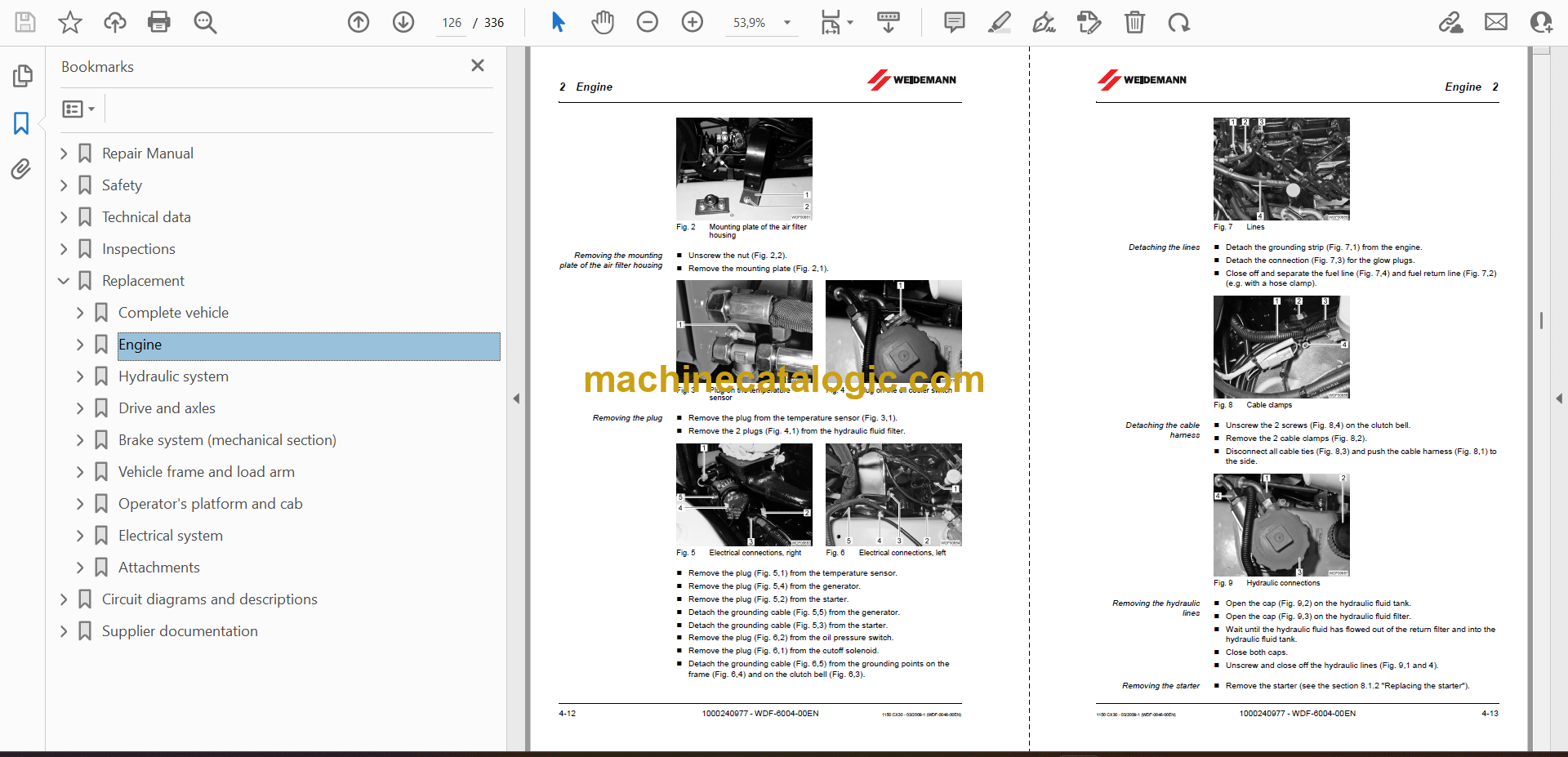Rotate the page view
Screen dimensions: 1568x757
1178,22
